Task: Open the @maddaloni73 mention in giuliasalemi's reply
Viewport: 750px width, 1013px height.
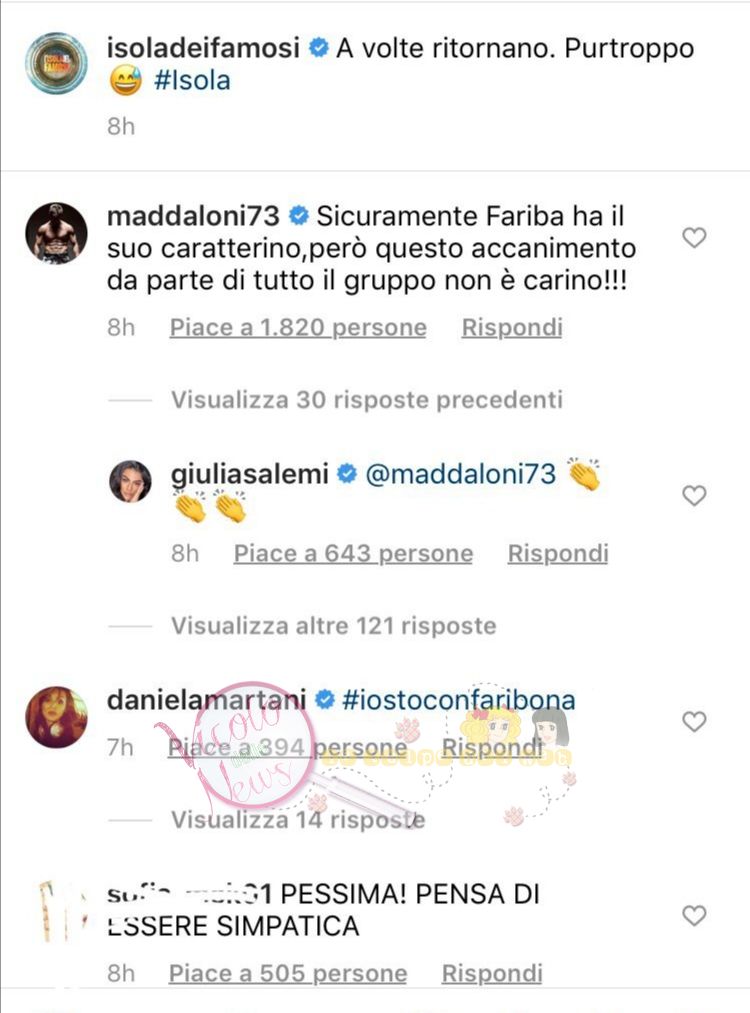Action: (x=461, y=474)
